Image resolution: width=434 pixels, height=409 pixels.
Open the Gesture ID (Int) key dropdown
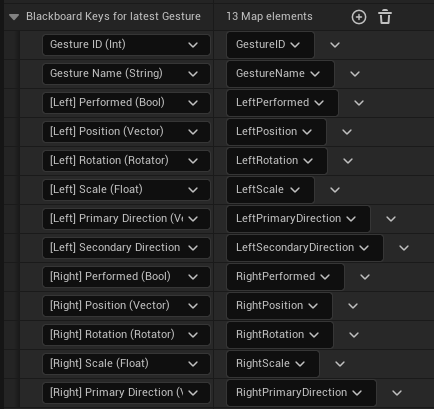pos(126,45)
